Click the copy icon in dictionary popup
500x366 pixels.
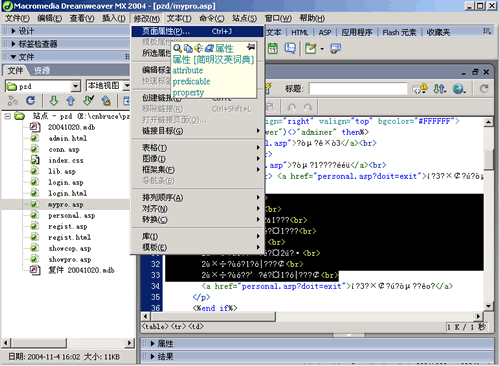coord(188,49)
